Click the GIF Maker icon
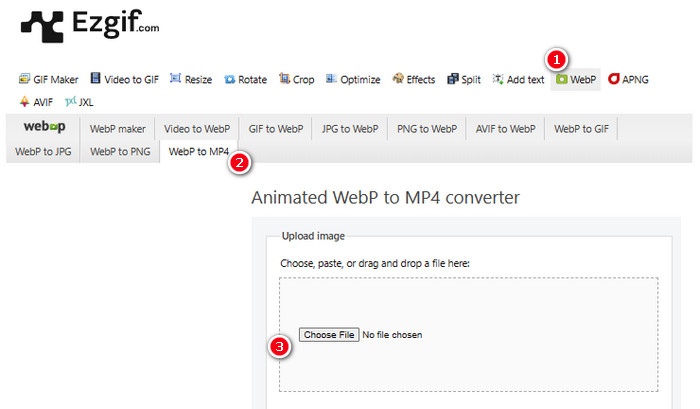This screenshot has width=700, height=409. click(24, 79)
